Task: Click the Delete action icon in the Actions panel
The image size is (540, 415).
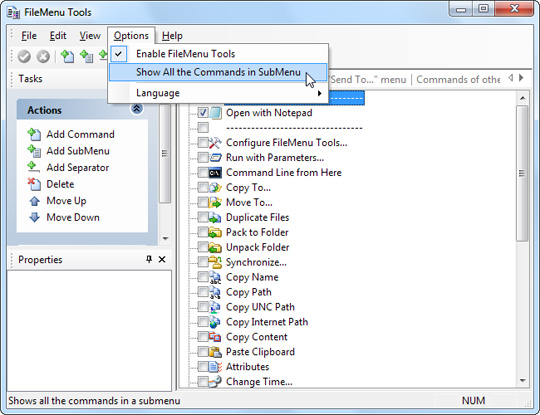Action: [x=34, y=184]
